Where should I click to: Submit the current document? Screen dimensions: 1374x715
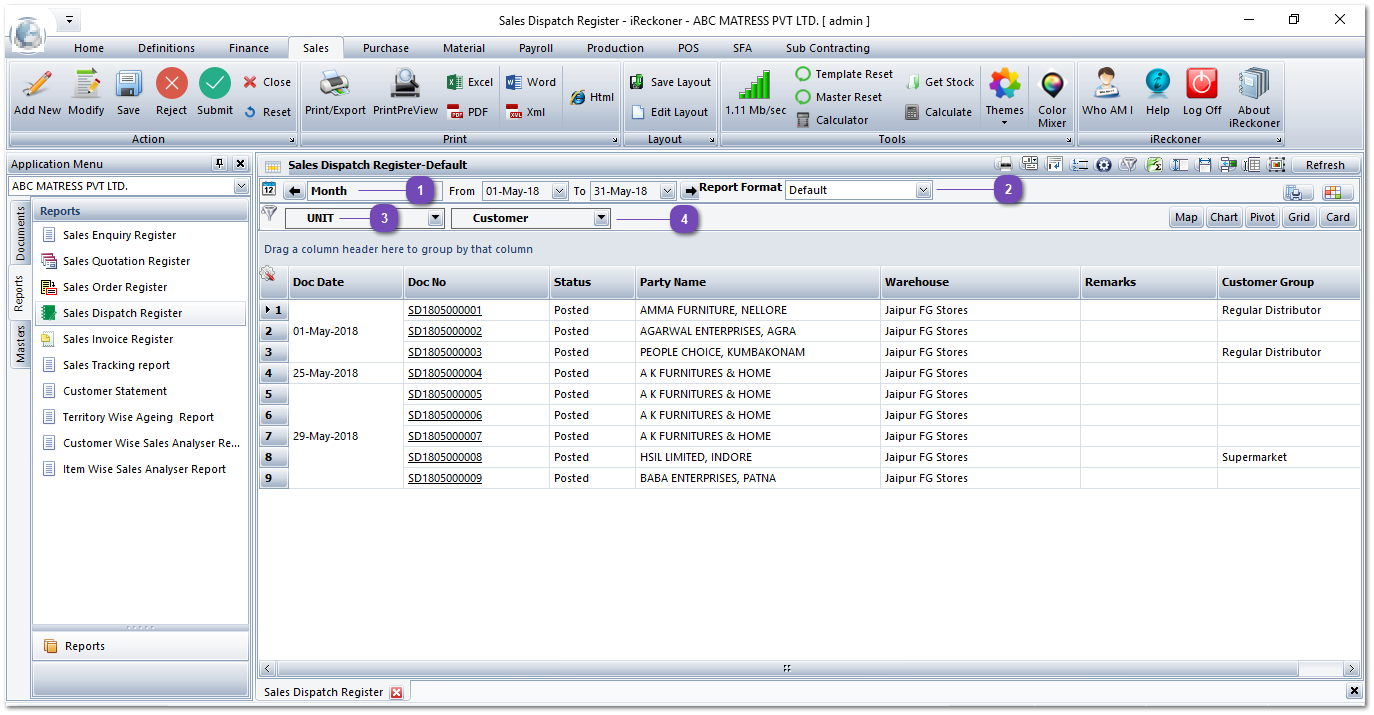click(214, 95)
